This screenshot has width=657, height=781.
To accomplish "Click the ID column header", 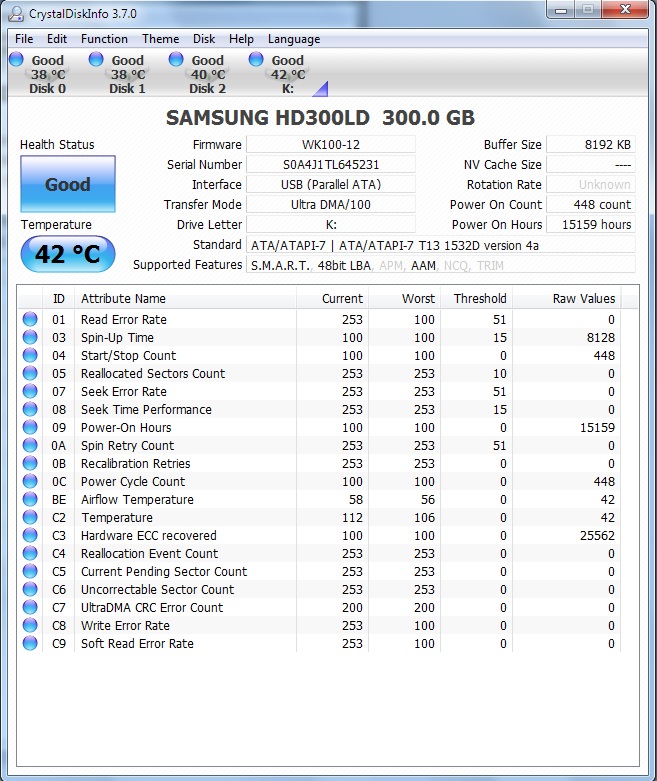I will point(59,298).
